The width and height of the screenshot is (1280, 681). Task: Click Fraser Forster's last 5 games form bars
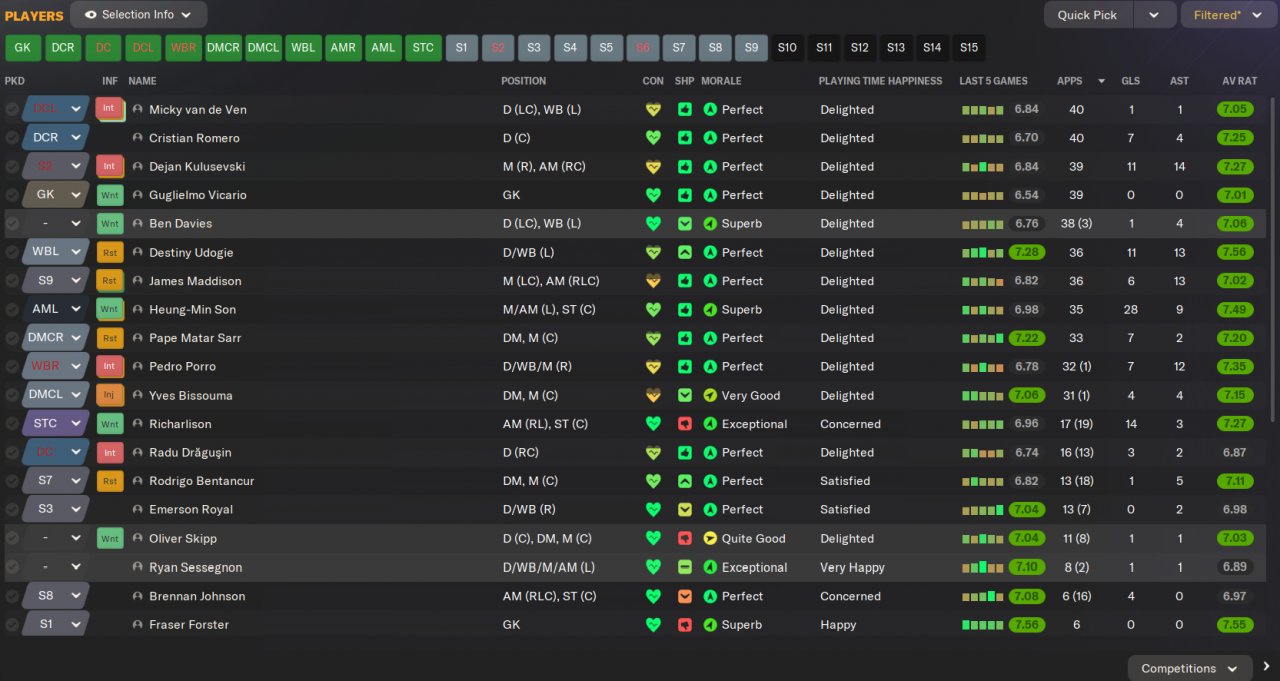pos(982,625)
